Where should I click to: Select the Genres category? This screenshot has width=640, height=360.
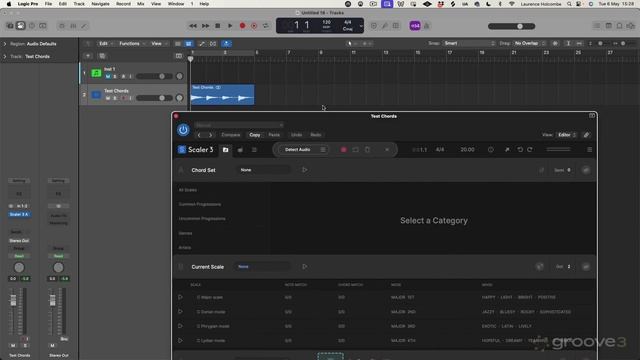coord(185,233)
